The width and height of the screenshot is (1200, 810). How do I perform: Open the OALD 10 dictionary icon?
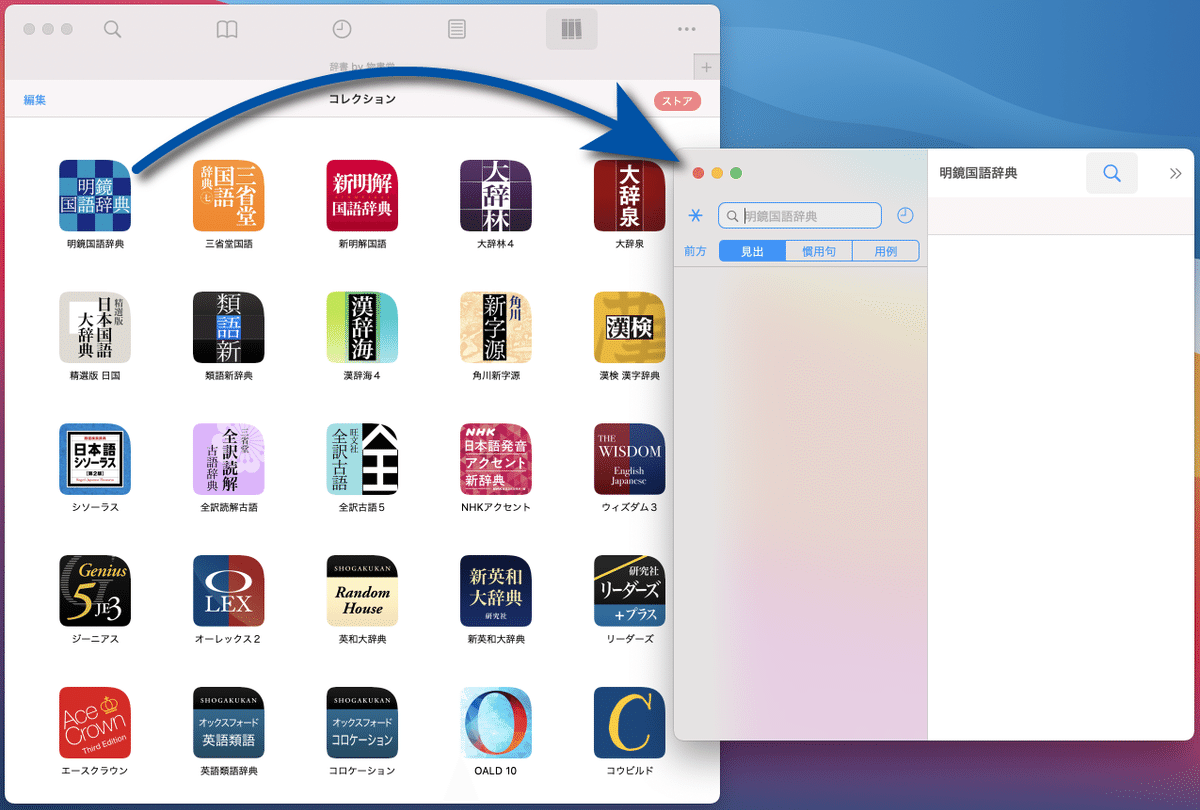click(x=496, y=722)
